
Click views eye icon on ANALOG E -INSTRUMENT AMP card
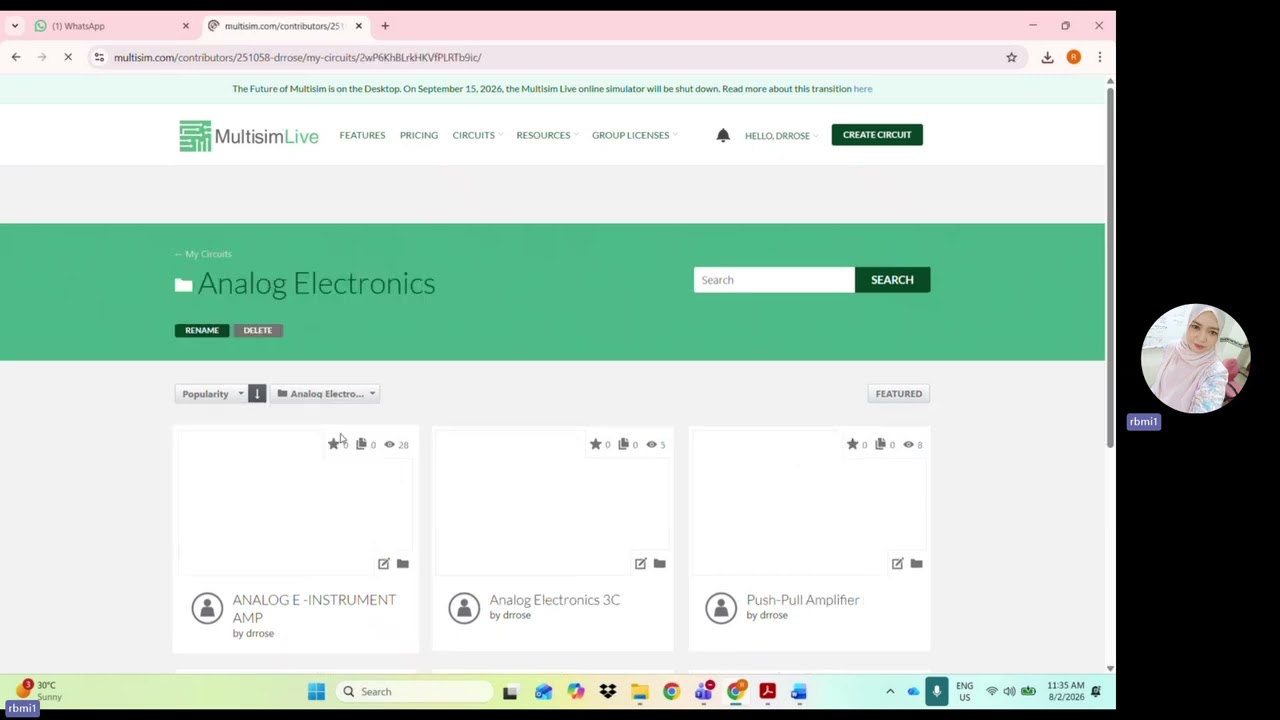coord(390,444)
